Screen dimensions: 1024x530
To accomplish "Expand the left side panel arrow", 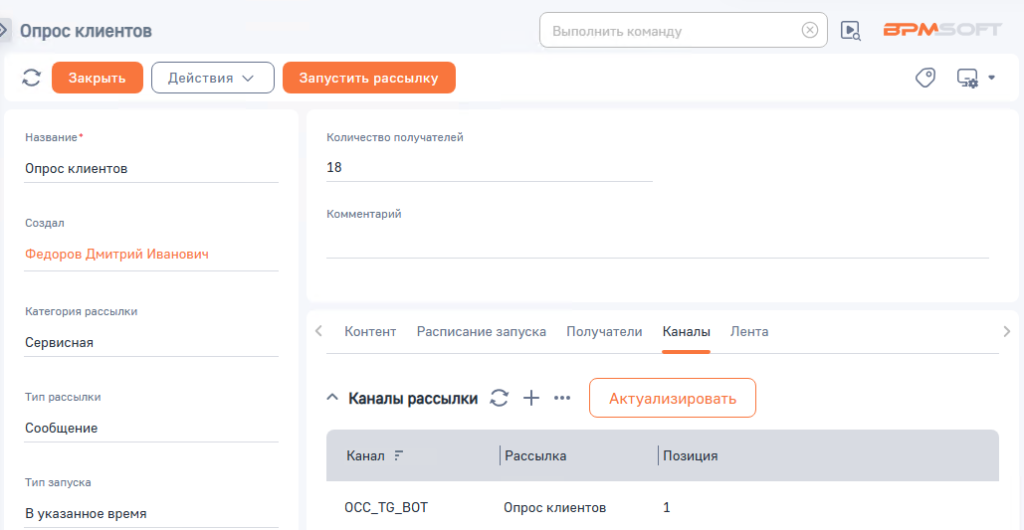I will pyautogui.click(x=4, y=30).
